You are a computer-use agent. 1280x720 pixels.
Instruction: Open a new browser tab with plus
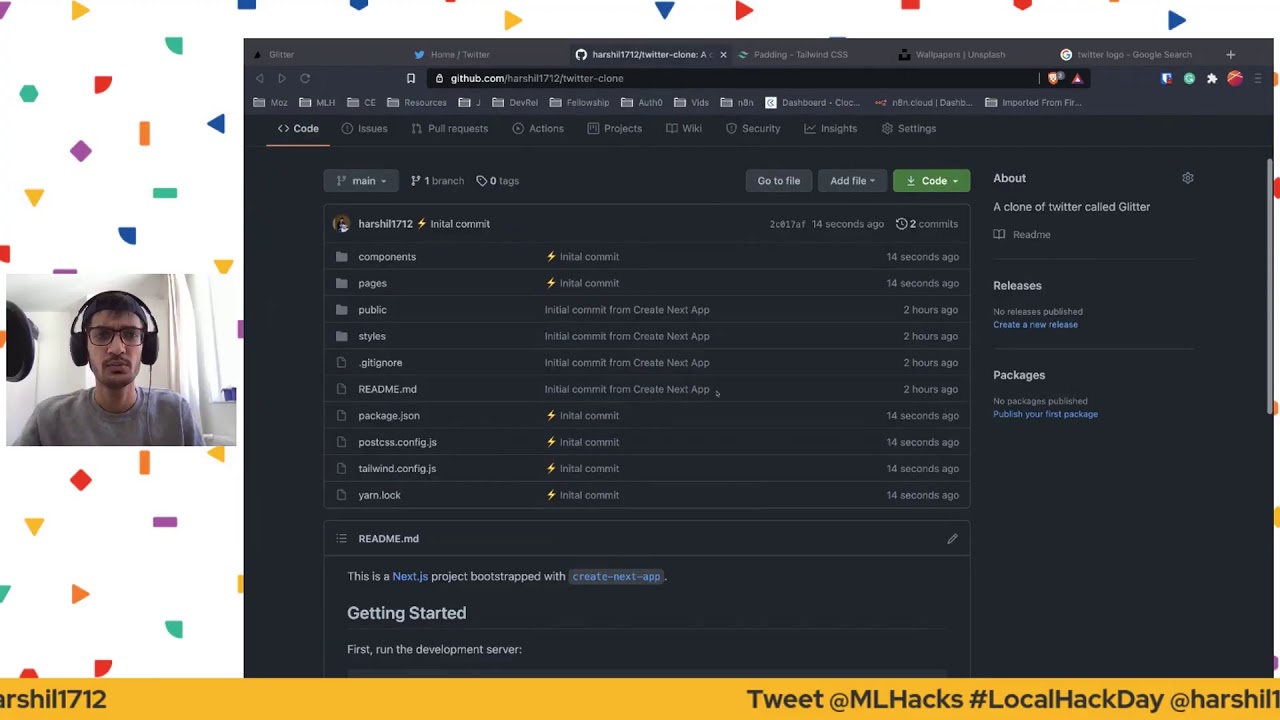click(x=1230, y=54)
